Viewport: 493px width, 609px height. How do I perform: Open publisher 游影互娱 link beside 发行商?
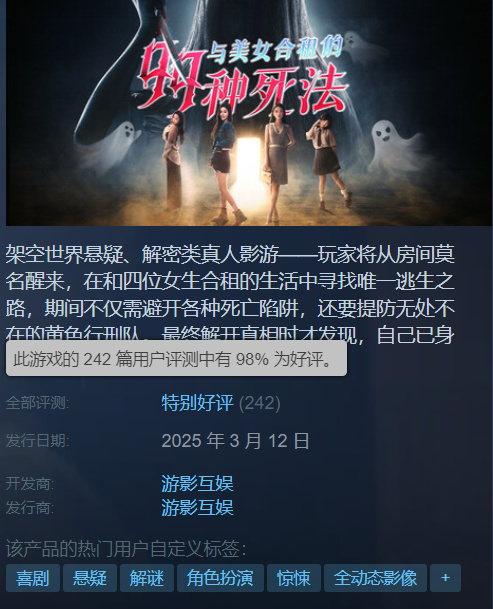click(x=197, y=508)
